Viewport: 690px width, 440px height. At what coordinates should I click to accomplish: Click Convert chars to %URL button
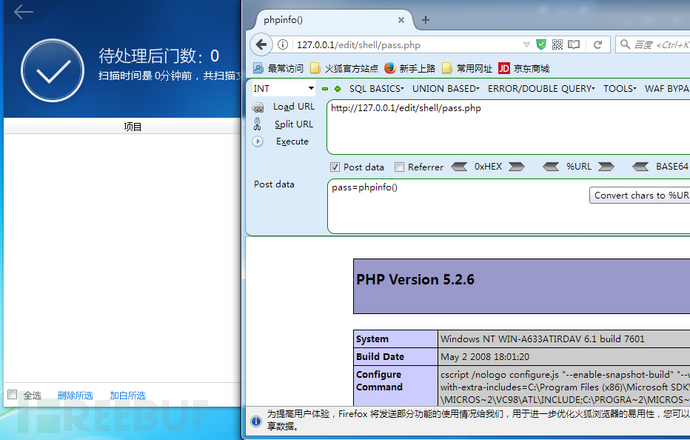pyautogui.click(x=639, y=195)
